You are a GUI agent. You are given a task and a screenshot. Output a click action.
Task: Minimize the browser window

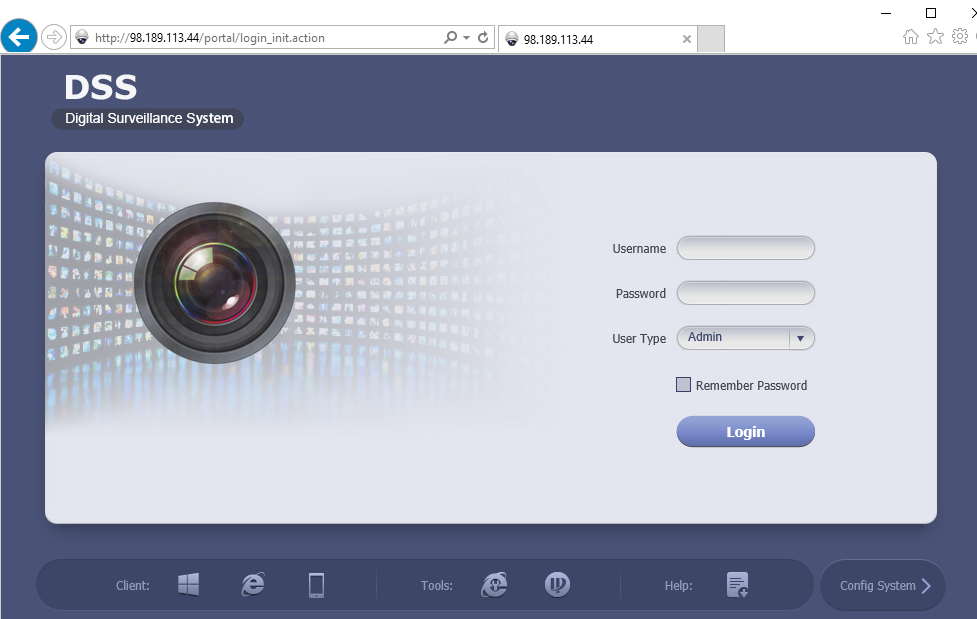pos(886,13)
